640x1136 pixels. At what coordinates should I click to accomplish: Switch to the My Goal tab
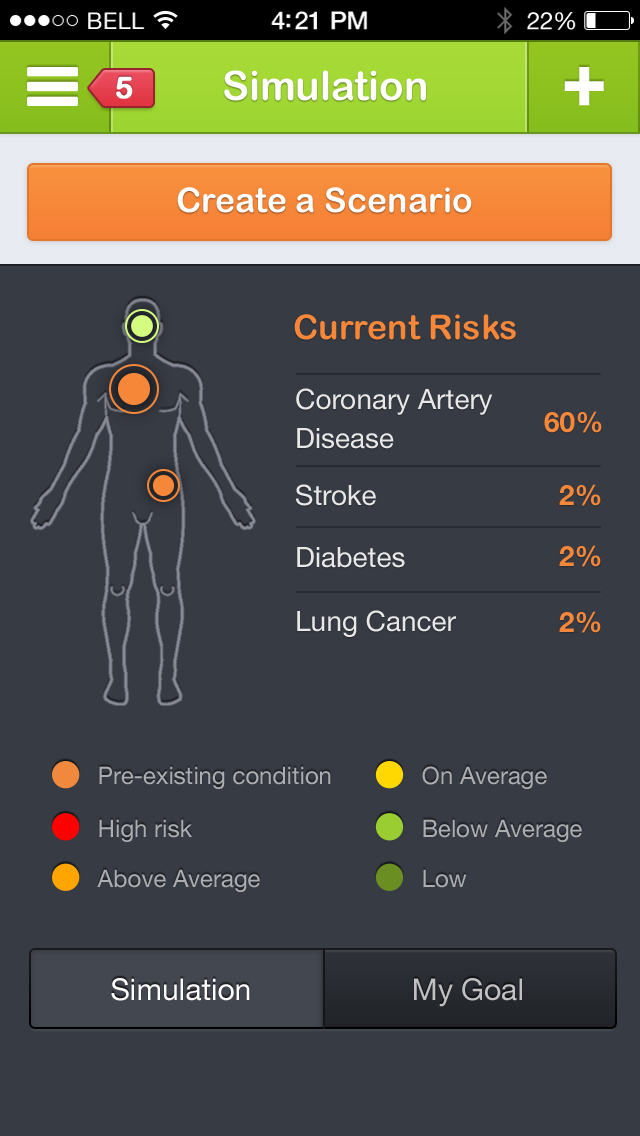coord(468,990)
